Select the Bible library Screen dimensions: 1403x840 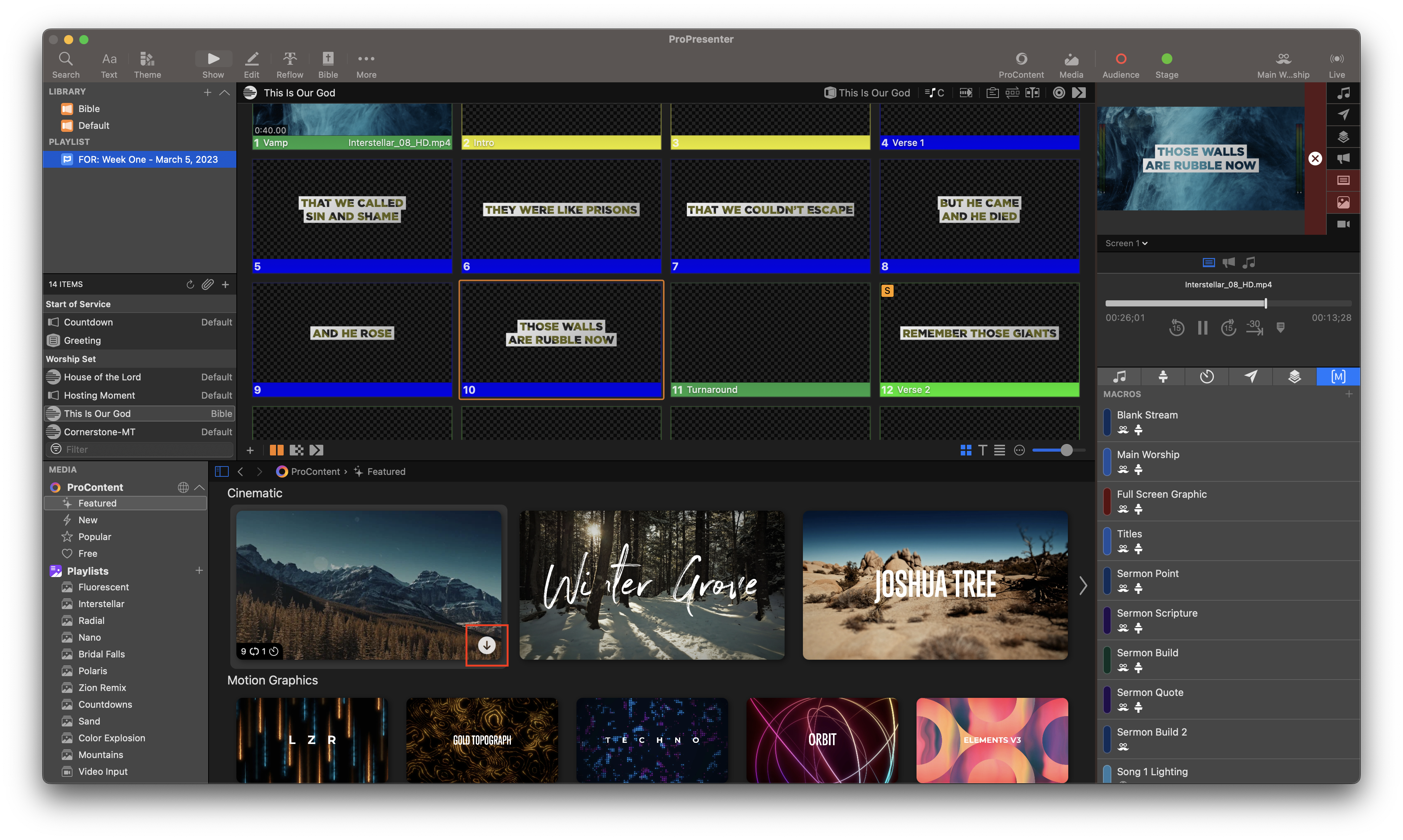[x=88, y=109]
